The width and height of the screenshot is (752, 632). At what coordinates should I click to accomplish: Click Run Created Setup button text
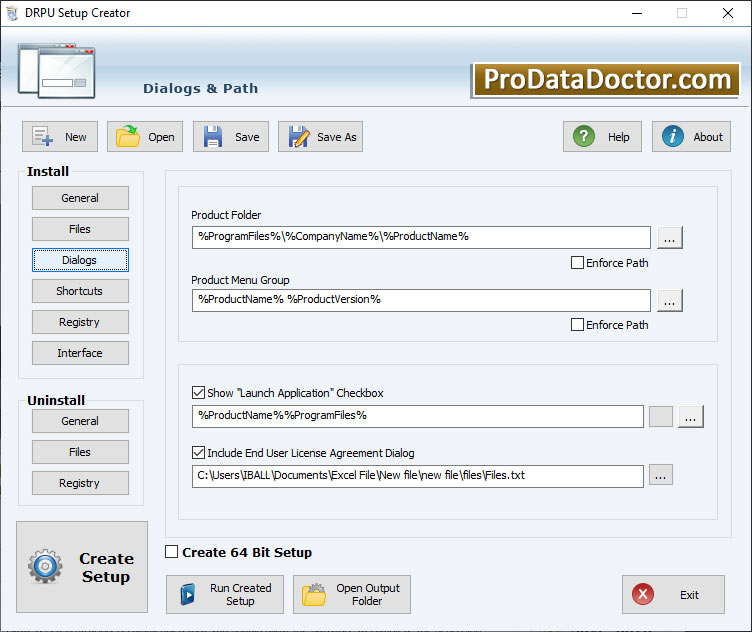pos(240,595)
